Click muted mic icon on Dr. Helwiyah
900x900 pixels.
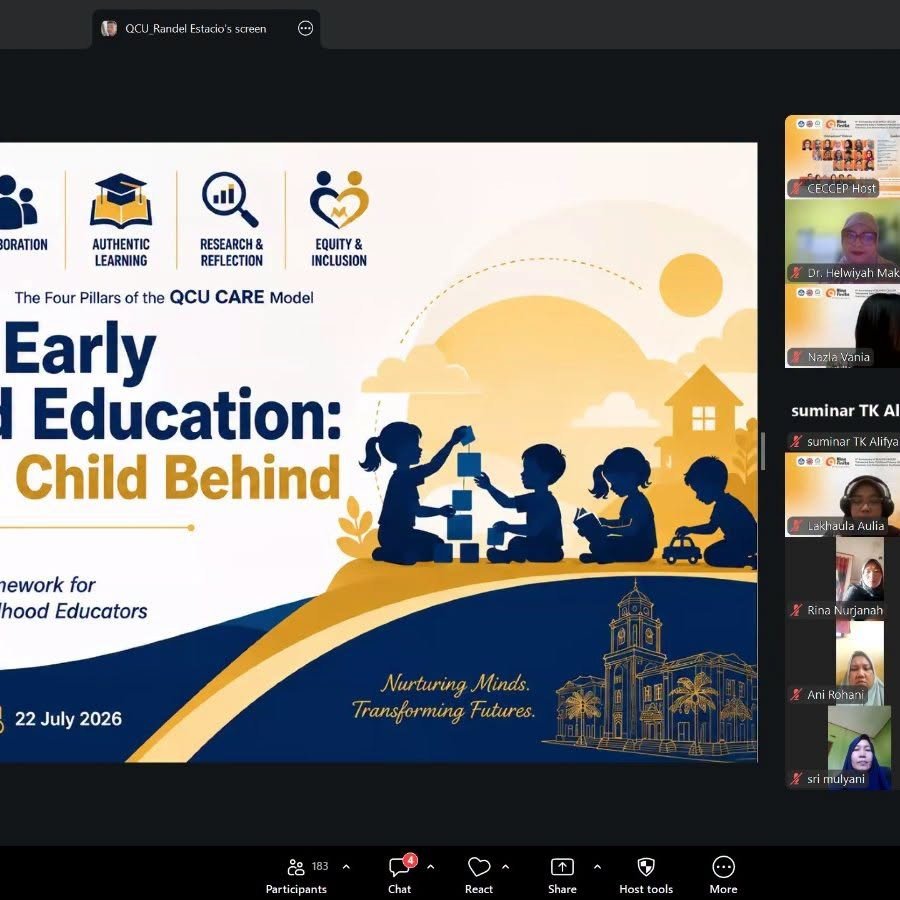click(x=796, y=273)
